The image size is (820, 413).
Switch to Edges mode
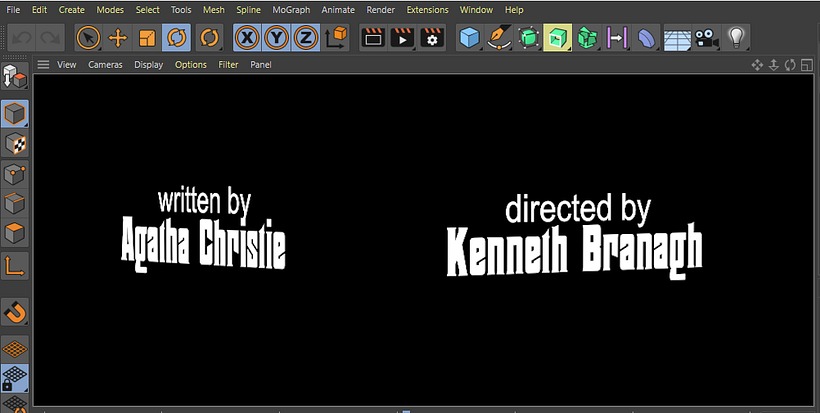coord(15,203)
